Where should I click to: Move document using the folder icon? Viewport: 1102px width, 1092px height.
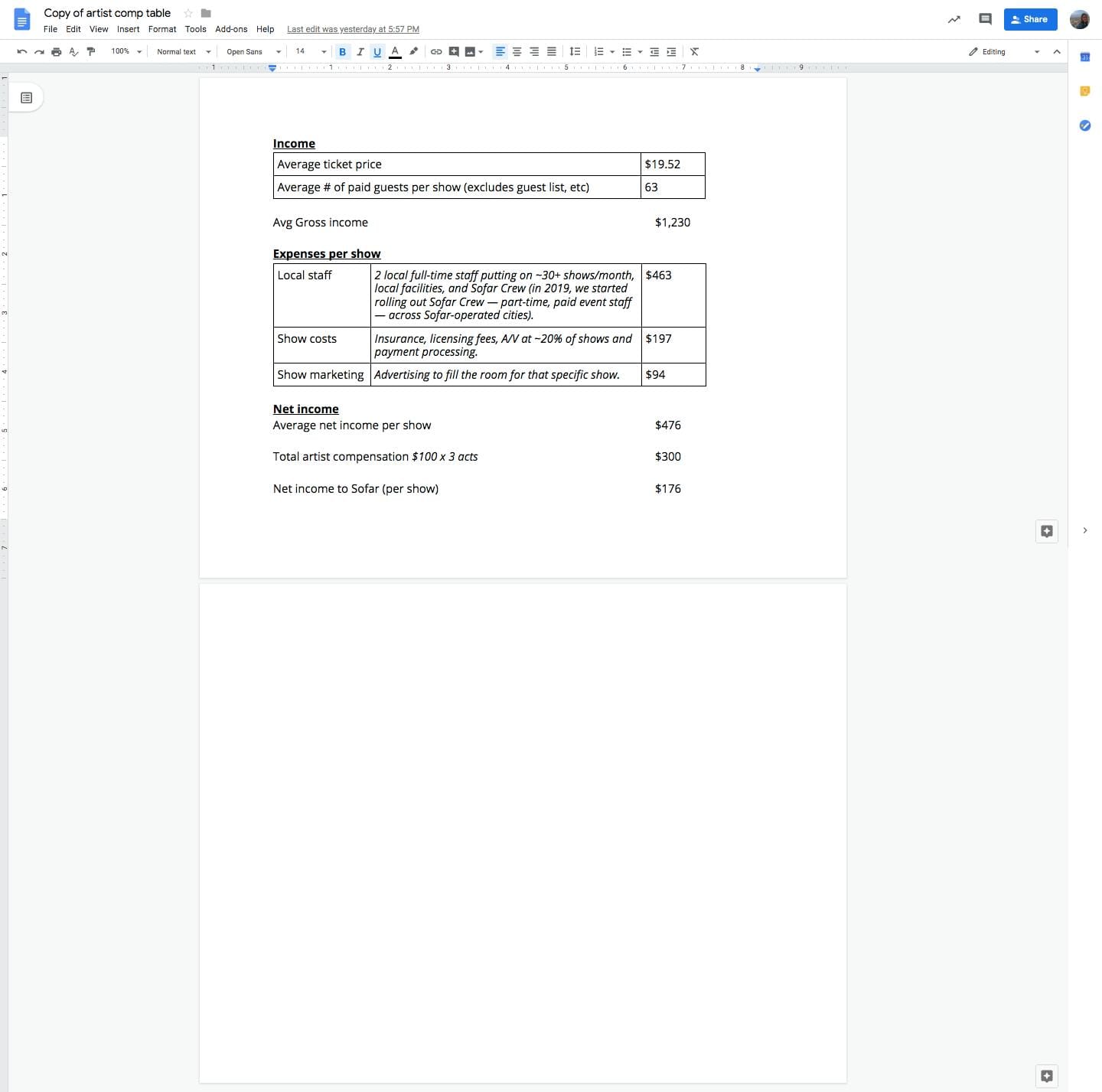point(206,13)
